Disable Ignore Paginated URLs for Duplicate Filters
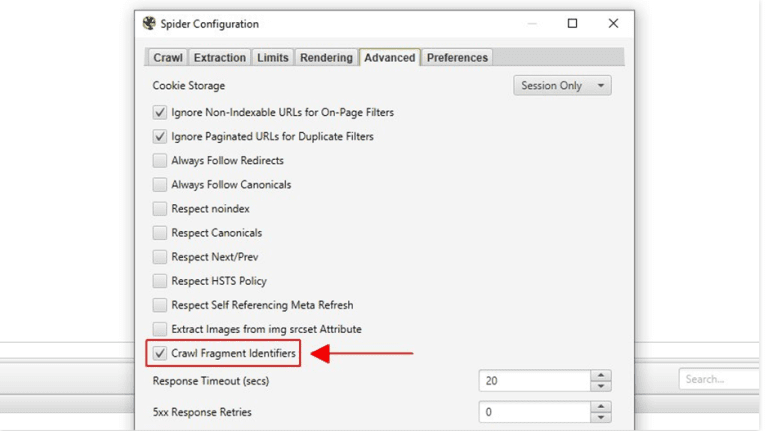The image size is (768, 431). pos(160,137)
